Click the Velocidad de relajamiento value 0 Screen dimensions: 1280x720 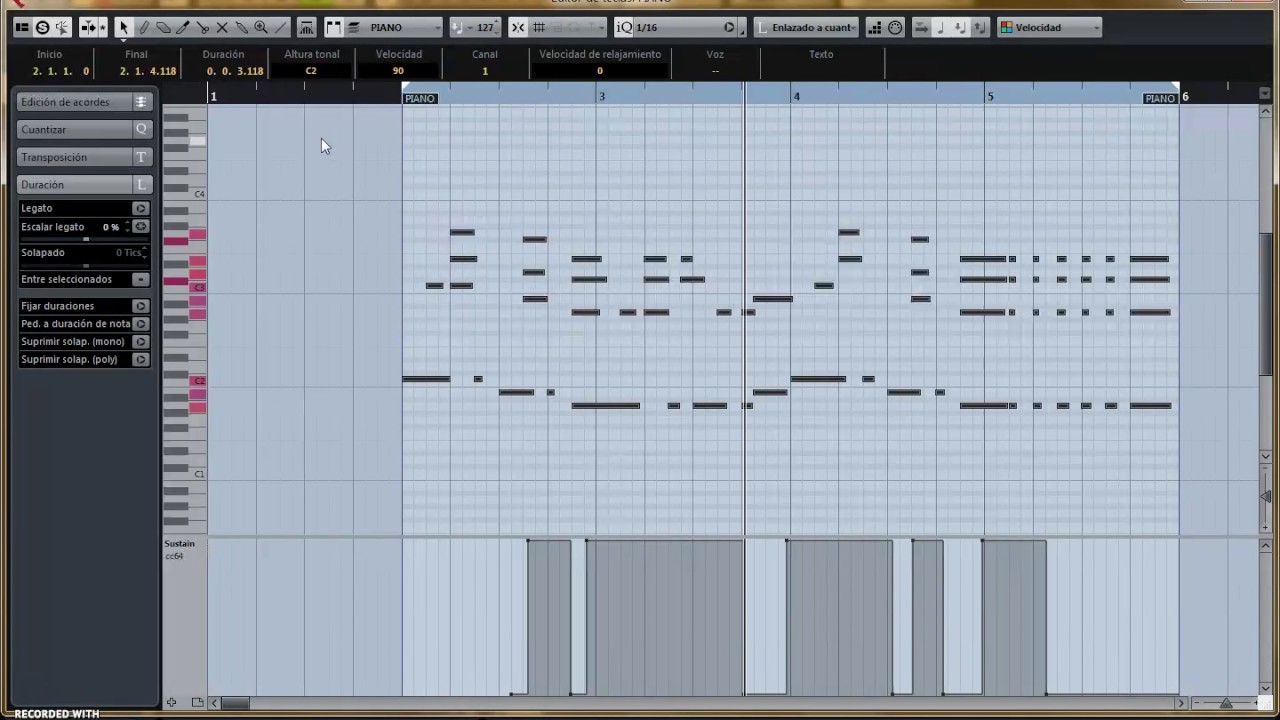pos(600,71)
